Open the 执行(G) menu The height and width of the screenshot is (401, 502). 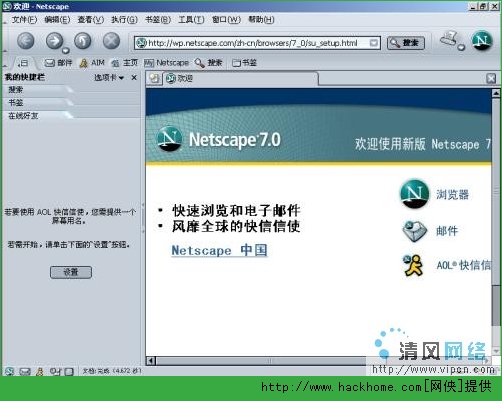(124, 20)
